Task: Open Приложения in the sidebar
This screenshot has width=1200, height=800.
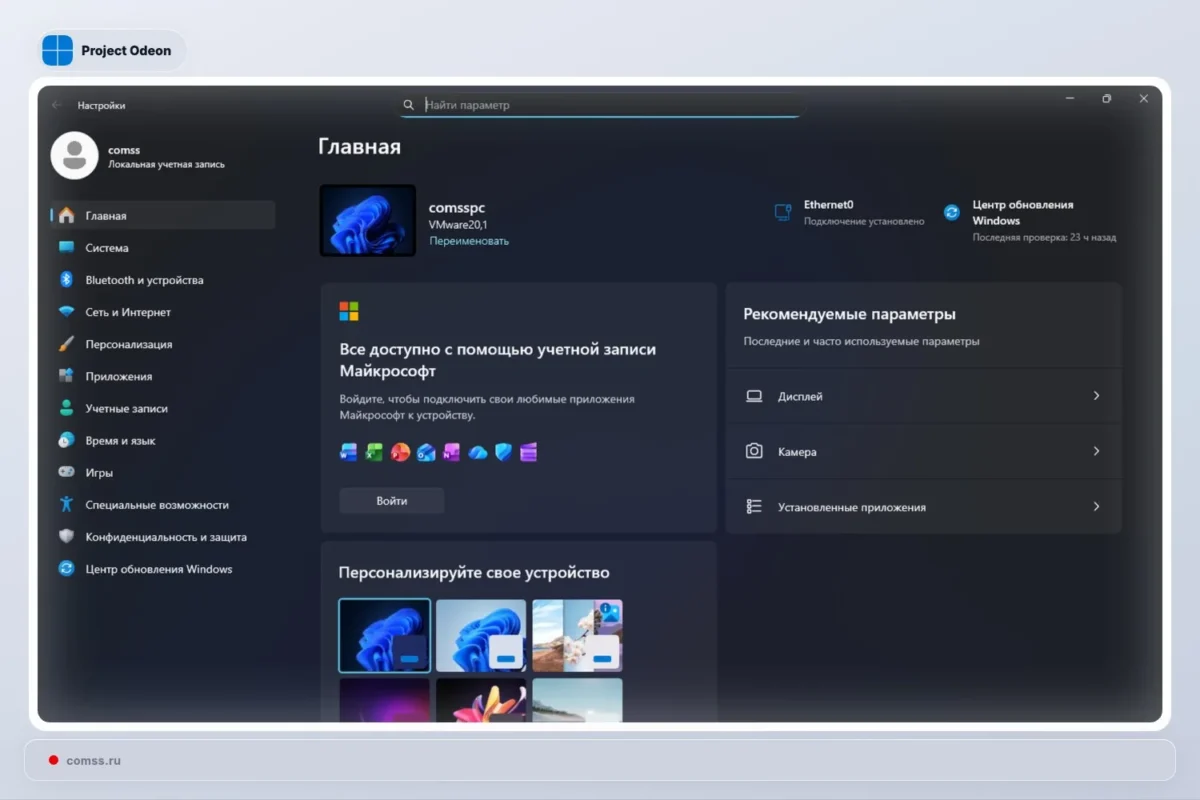Action: tap(163, 376)
